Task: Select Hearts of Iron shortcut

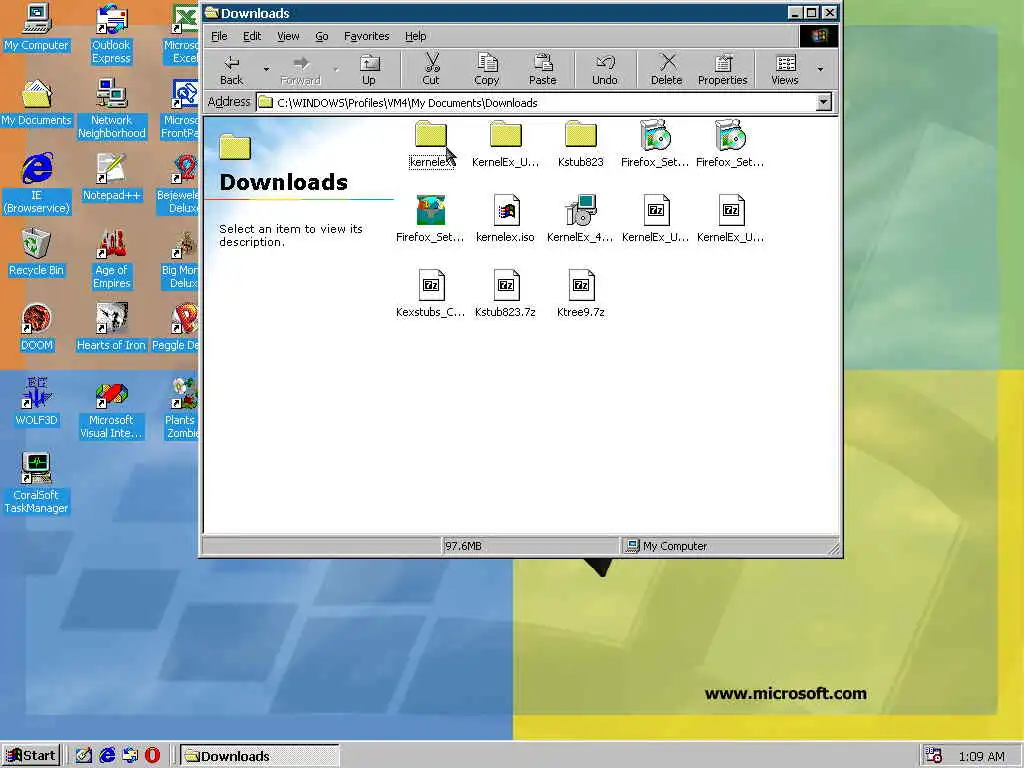Action: pos(111,328)
